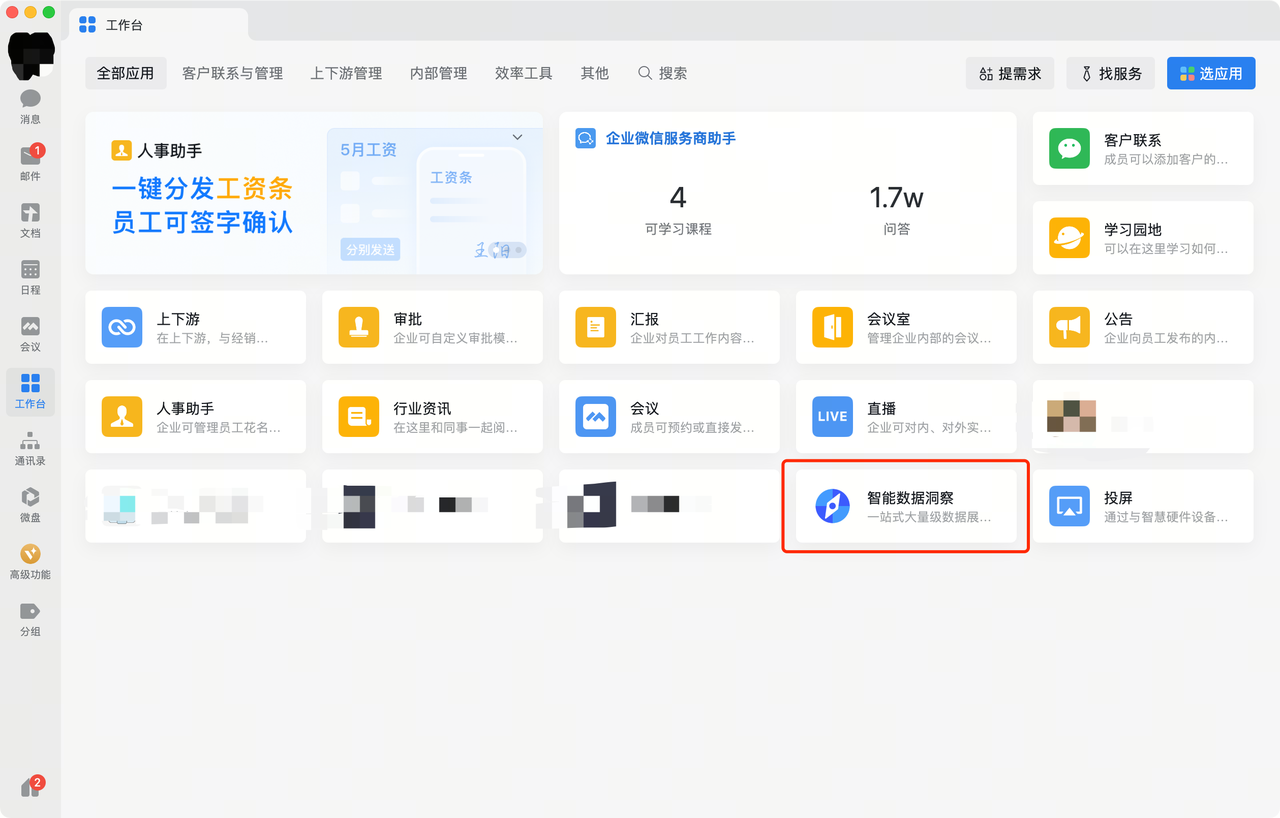Open the 上下游管理 tab

click(346, 73)
